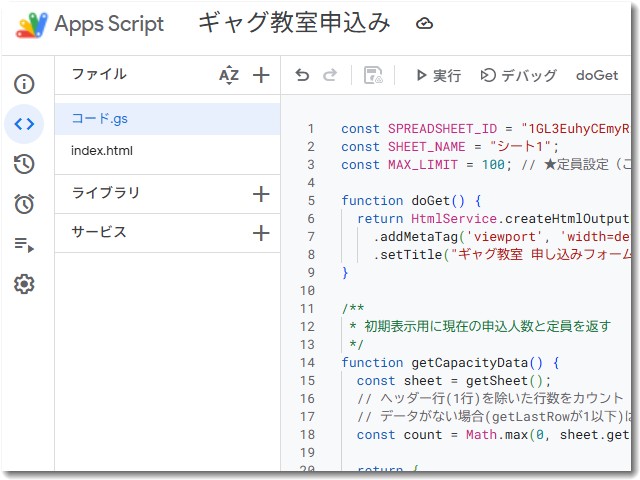640x480 pixels.
Task: Click the Undo arrow in toolbar
Action: tap(303, 75)
